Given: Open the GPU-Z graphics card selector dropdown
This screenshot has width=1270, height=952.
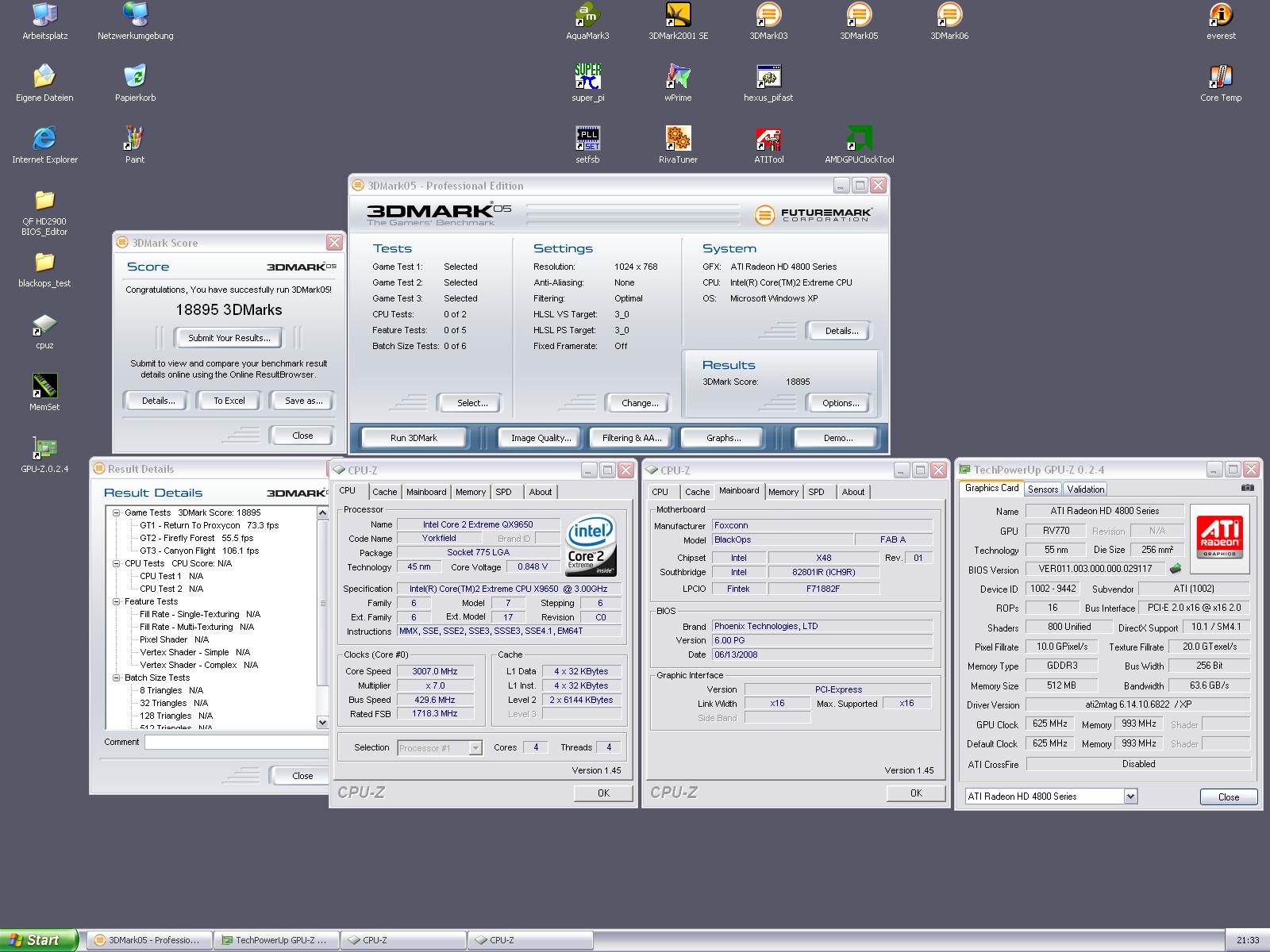Looking at the screenshot, I should 1131,797.
